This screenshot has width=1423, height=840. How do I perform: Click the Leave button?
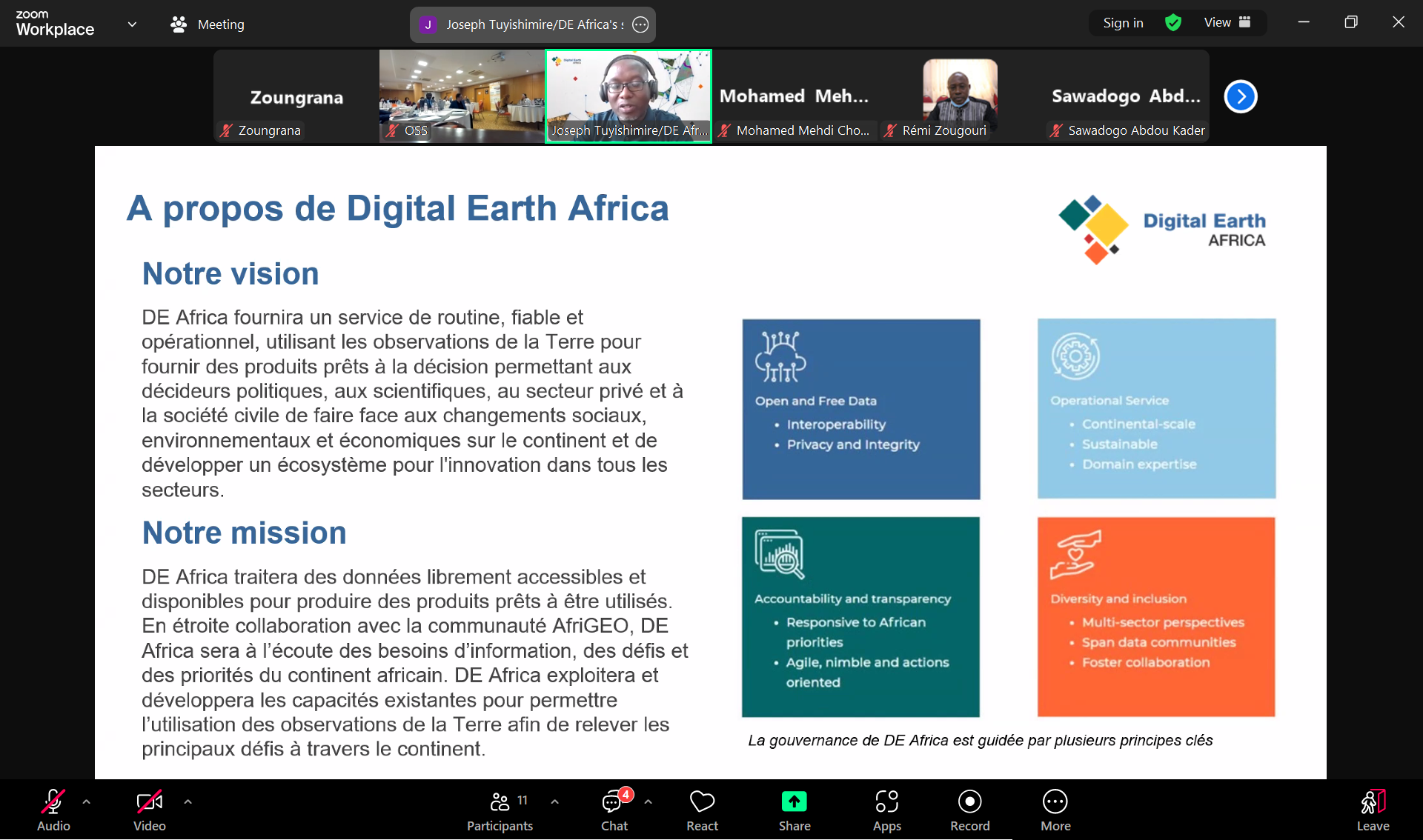[1372, 810]
